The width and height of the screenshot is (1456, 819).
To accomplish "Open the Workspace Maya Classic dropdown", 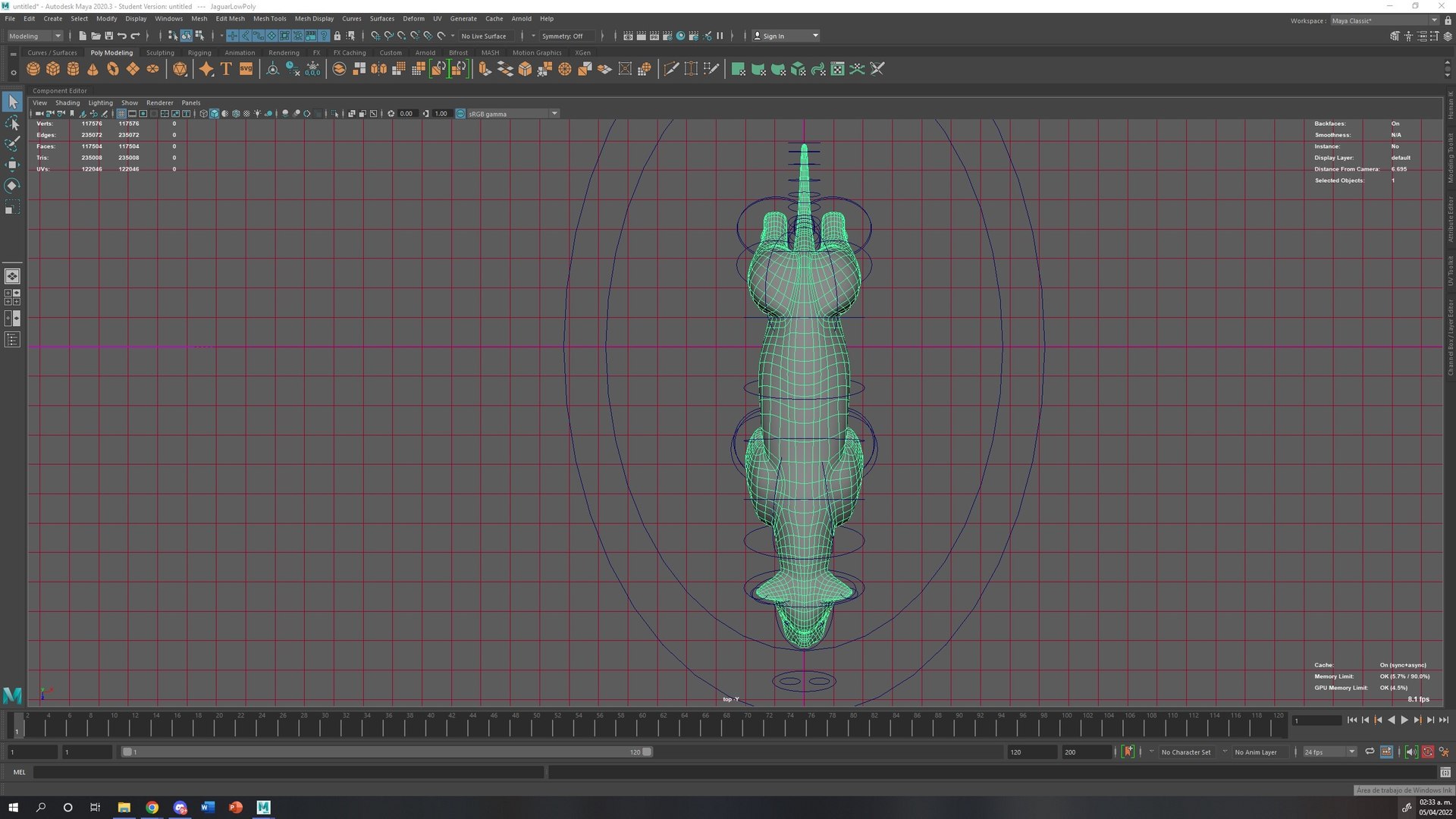I will pos(1384,20).
